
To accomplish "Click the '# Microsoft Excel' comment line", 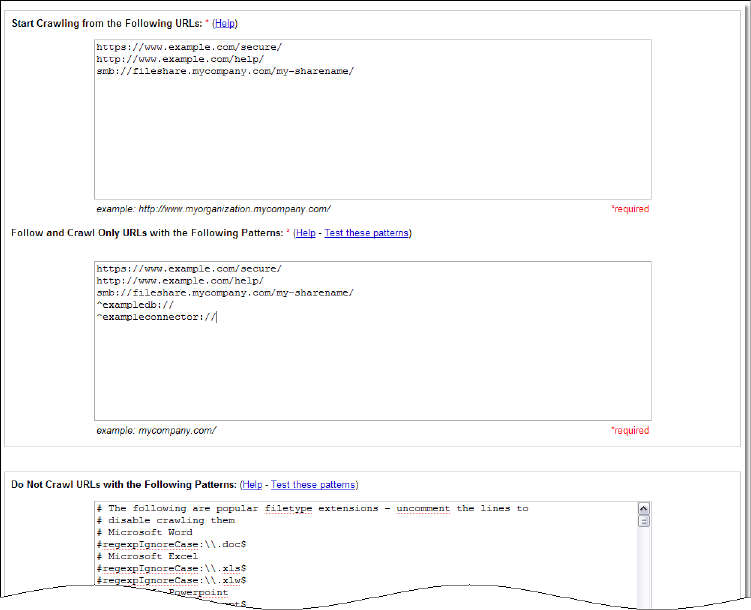I will [147, 556].
